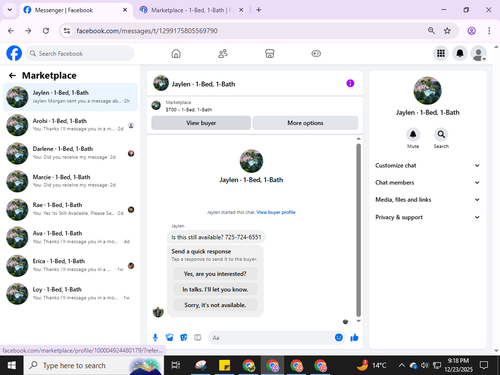Close the Marketplace browser tab

(x=241, y=10)
